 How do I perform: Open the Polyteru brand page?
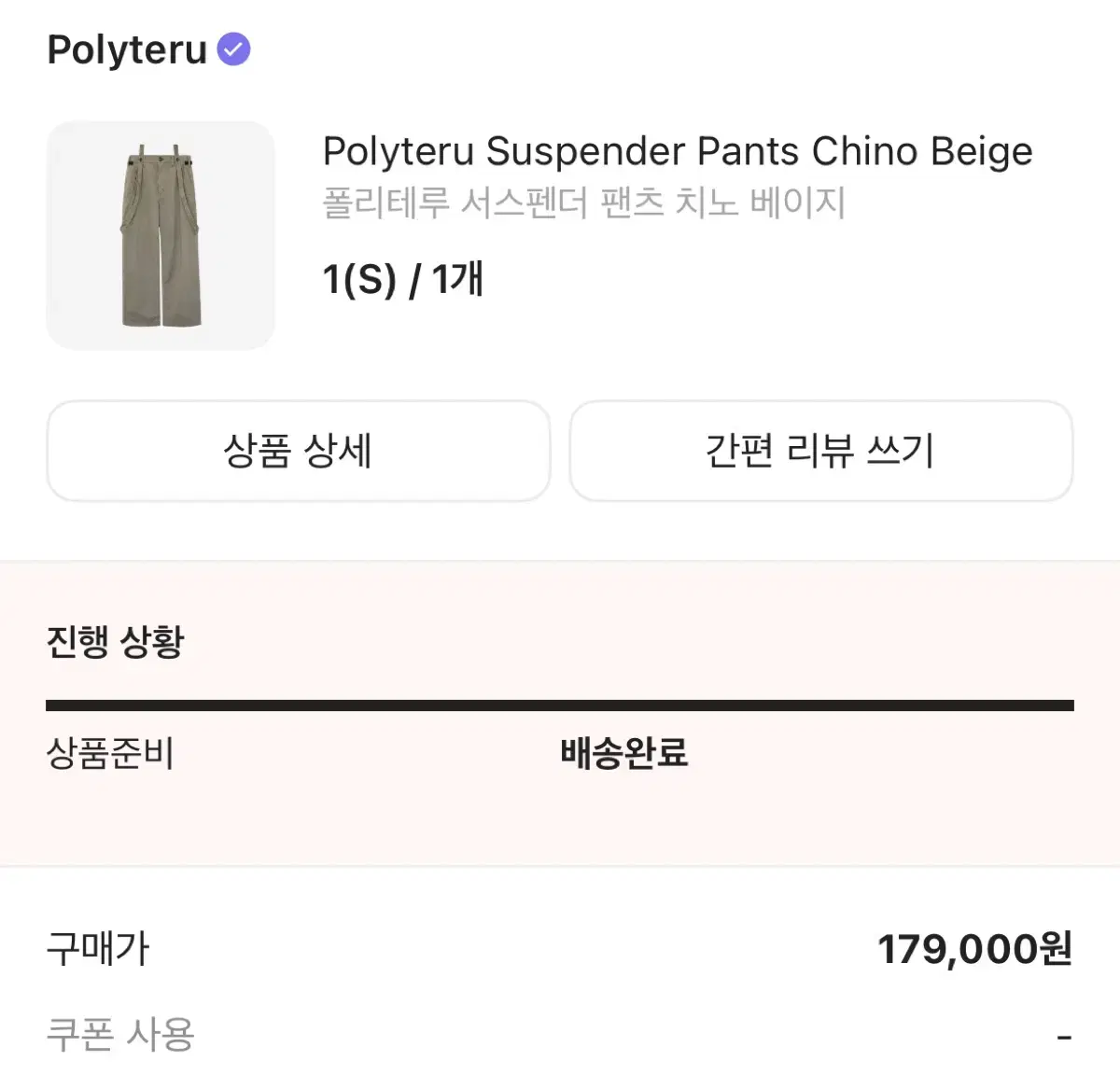126,49
